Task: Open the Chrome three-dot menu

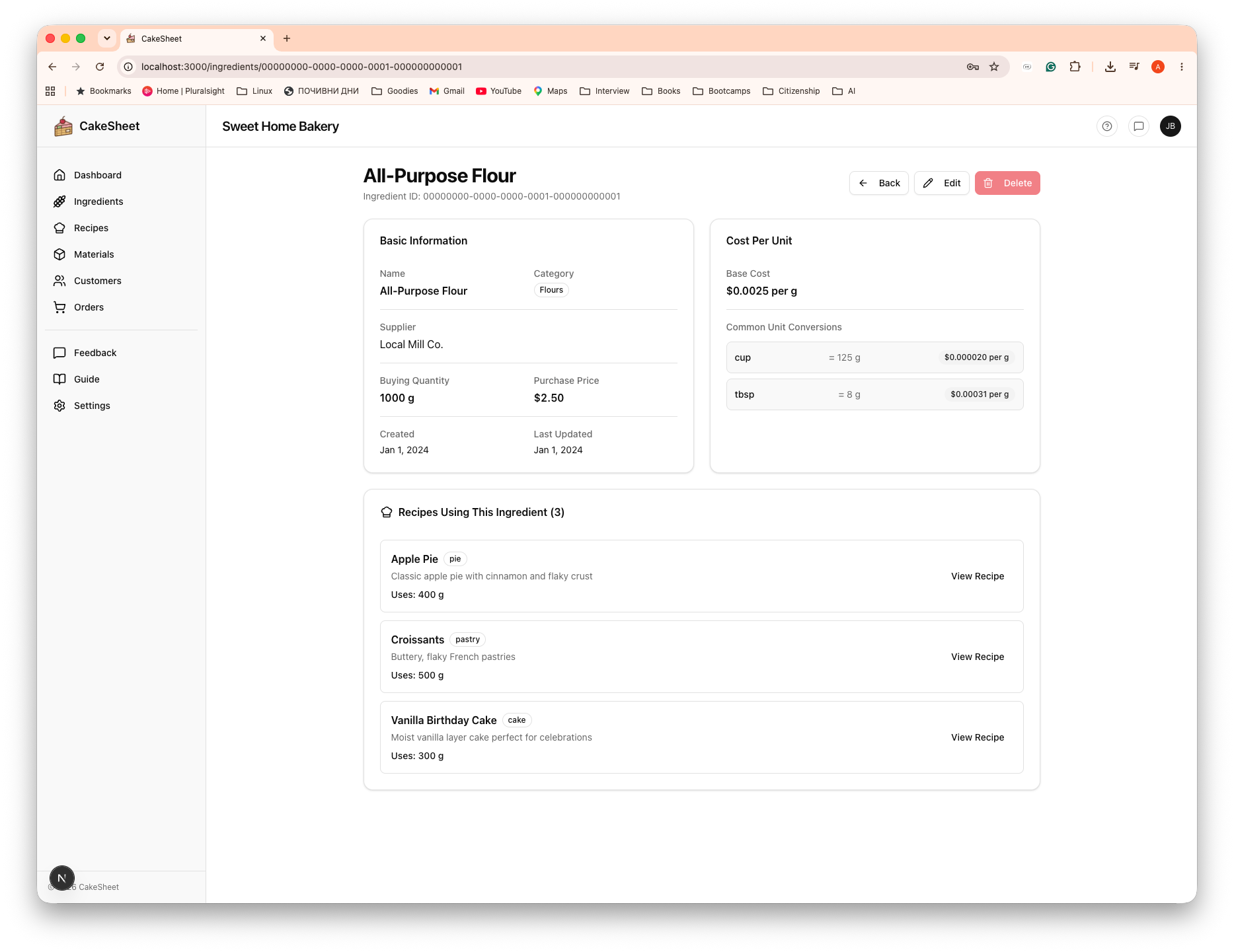Action: pos(1182,67)
